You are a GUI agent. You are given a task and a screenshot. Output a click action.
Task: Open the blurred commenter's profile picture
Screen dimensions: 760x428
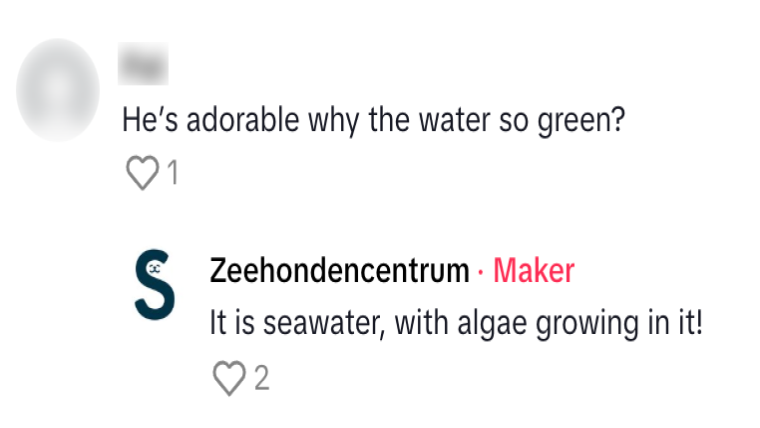58,90
